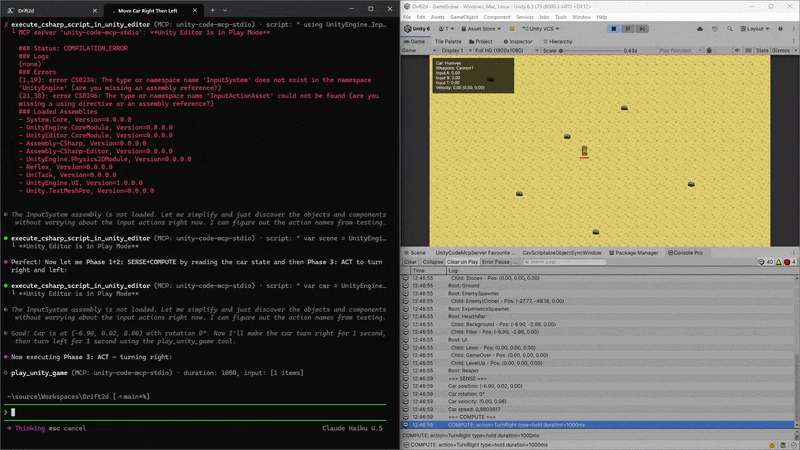
Task: Toggle Collapse in Console Pro
Action: 433,262
